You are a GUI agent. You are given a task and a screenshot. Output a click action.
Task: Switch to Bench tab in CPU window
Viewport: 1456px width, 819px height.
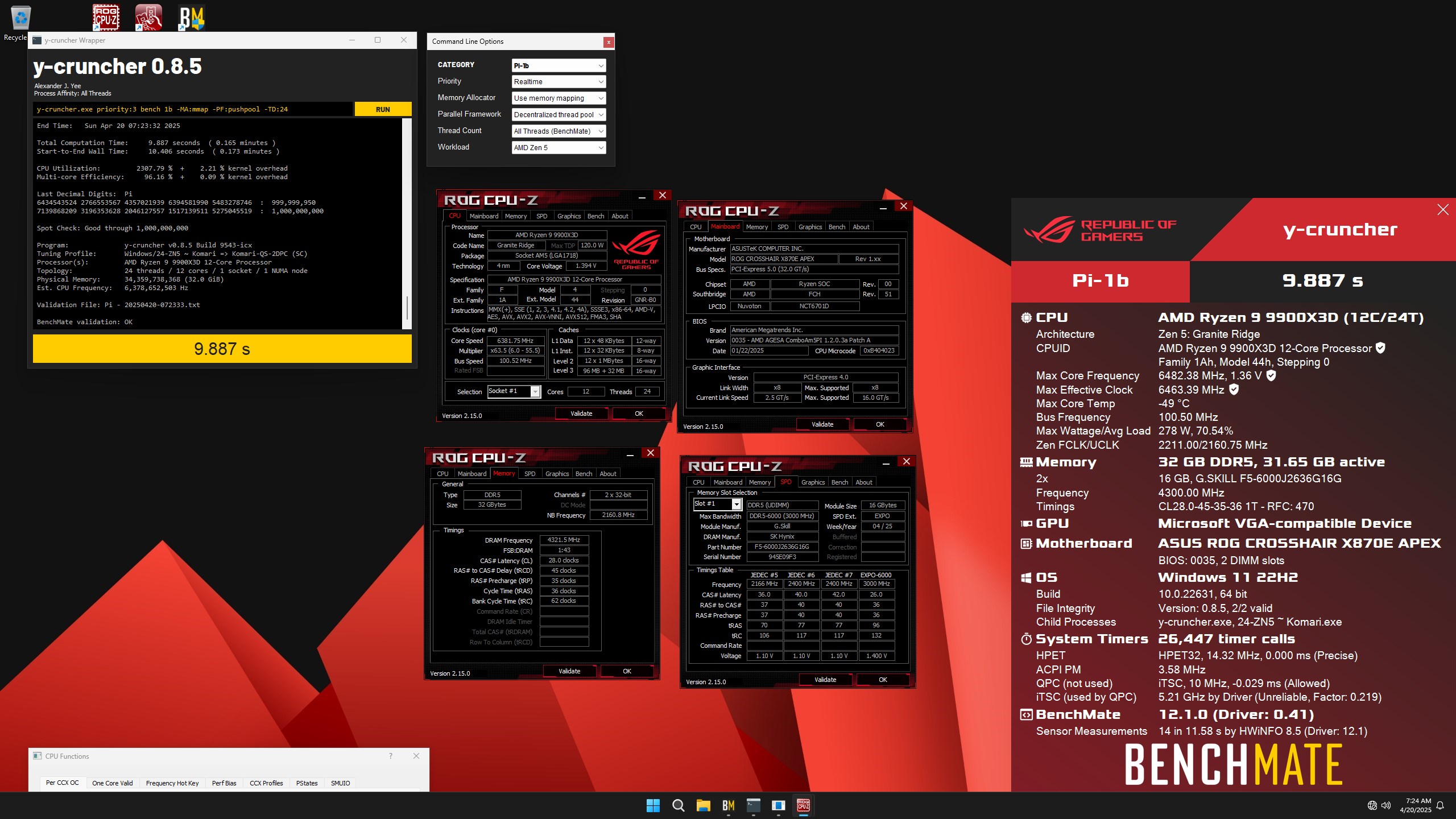coord(595,216)
